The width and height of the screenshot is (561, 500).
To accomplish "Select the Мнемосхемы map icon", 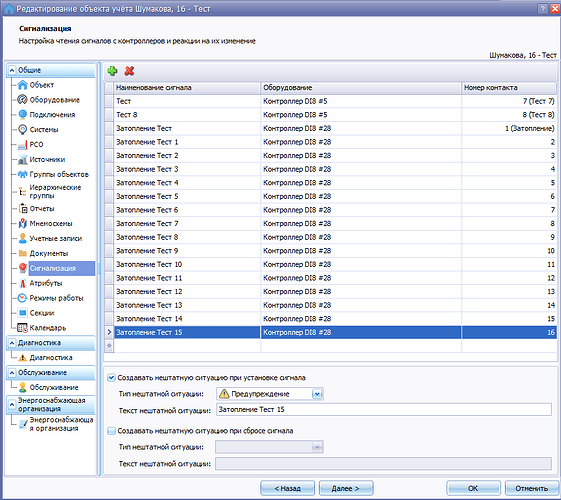I will [x=23, y=224].
